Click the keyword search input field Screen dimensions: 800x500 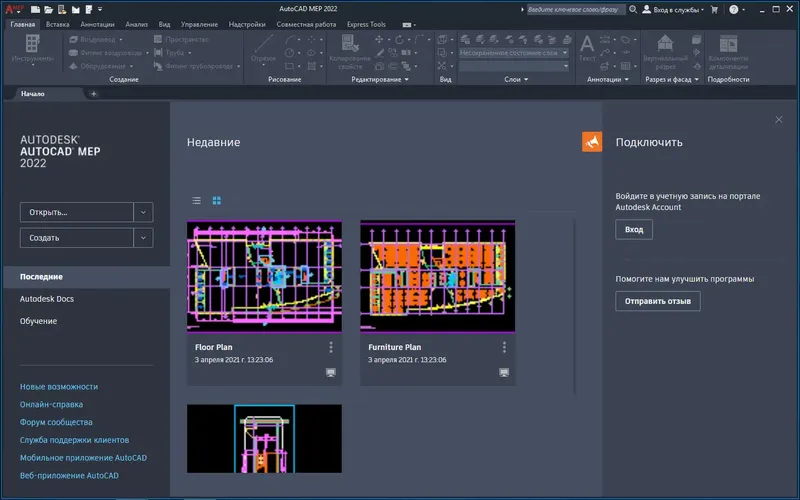pyautogui.click(x=576, y=9)
